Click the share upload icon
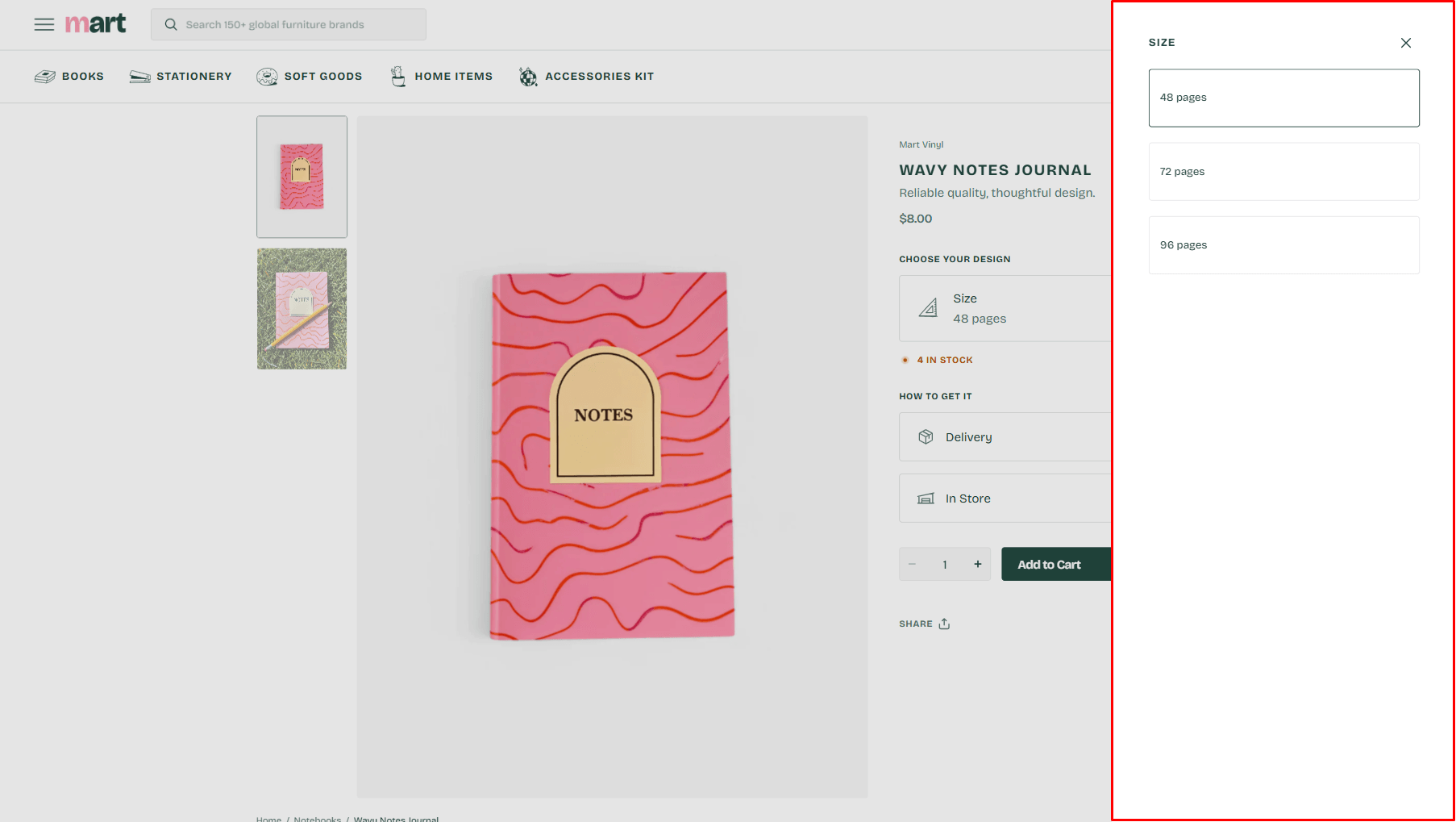The image size is (1456, 822). pyautogui.click(x=944, y=624)
